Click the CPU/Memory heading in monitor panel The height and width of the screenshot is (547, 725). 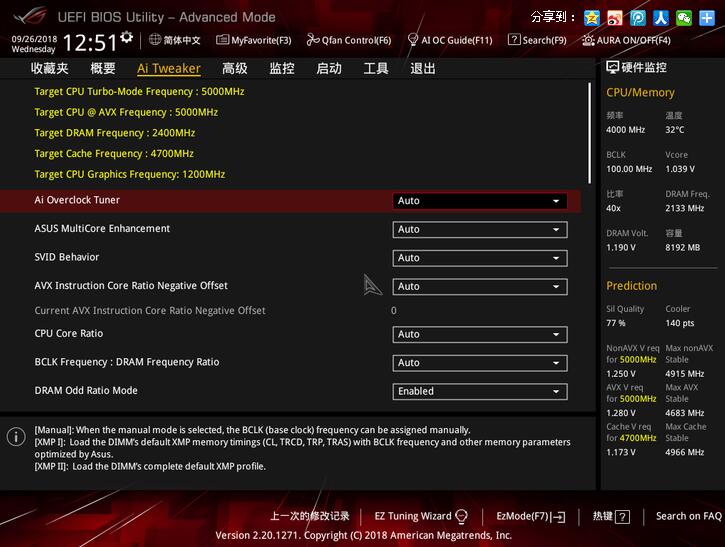pos(640,92)
